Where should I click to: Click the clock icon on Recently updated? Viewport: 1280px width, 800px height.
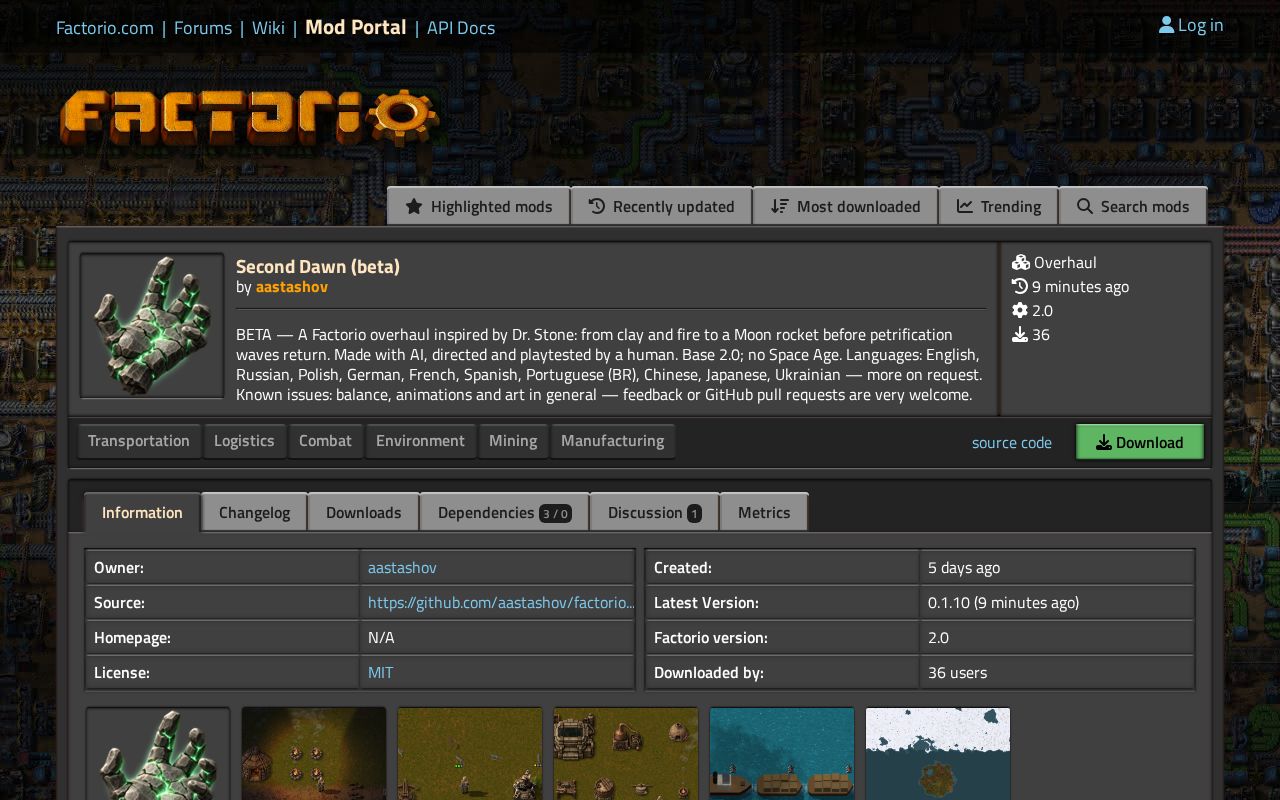click(597, 206)
